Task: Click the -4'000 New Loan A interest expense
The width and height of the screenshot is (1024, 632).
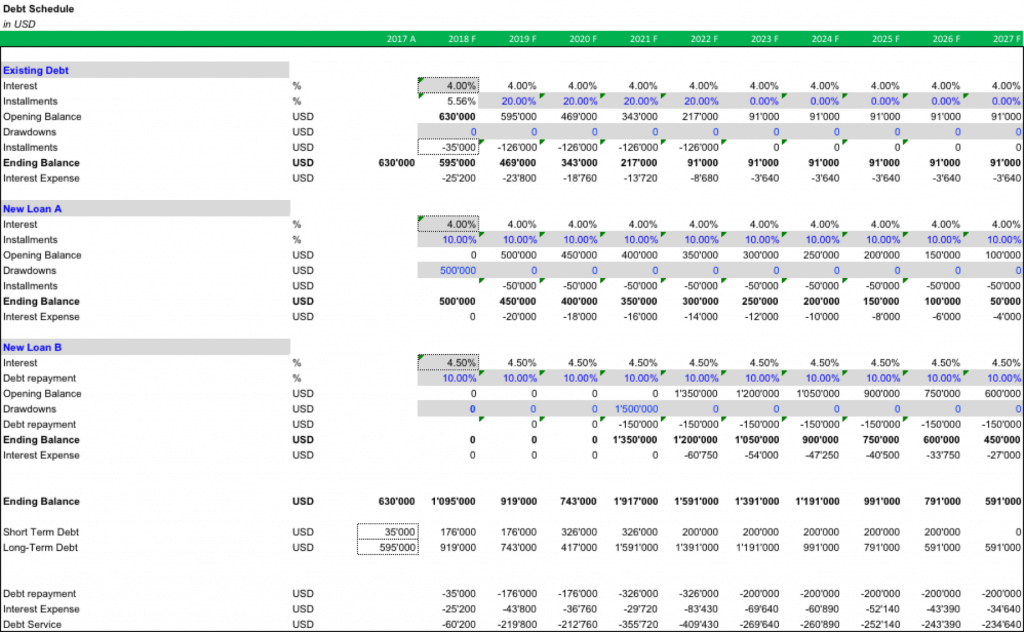Action: pos(1005,317)
